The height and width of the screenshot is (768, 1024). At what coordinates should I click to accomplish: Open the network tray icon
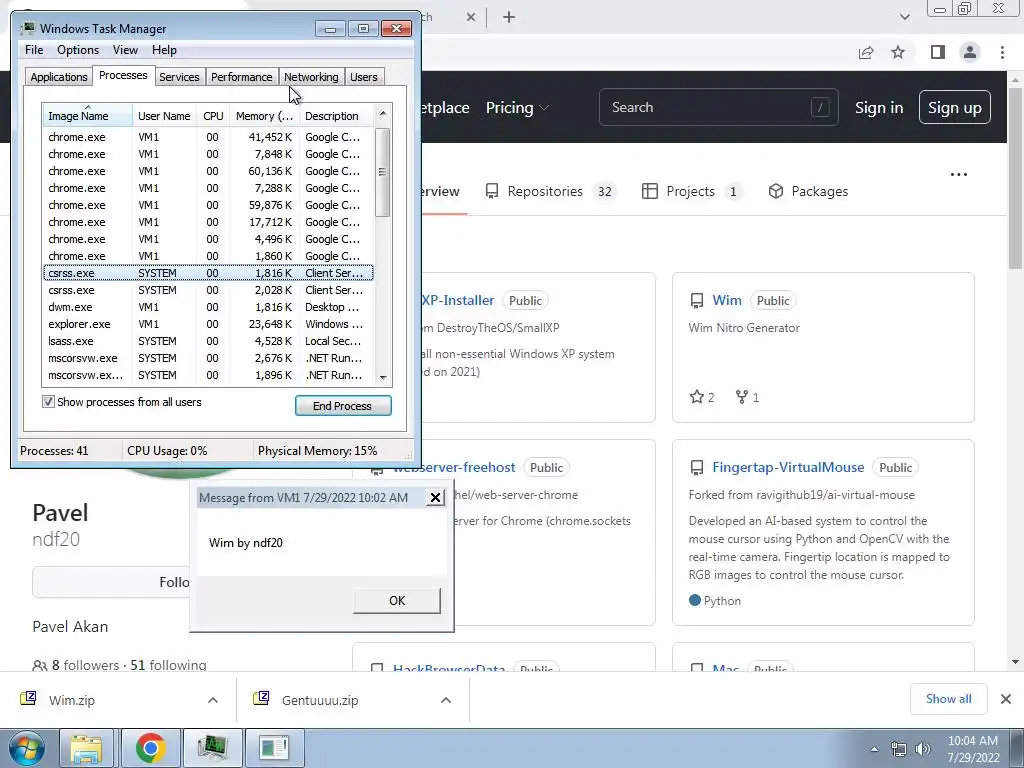(899, 749)
